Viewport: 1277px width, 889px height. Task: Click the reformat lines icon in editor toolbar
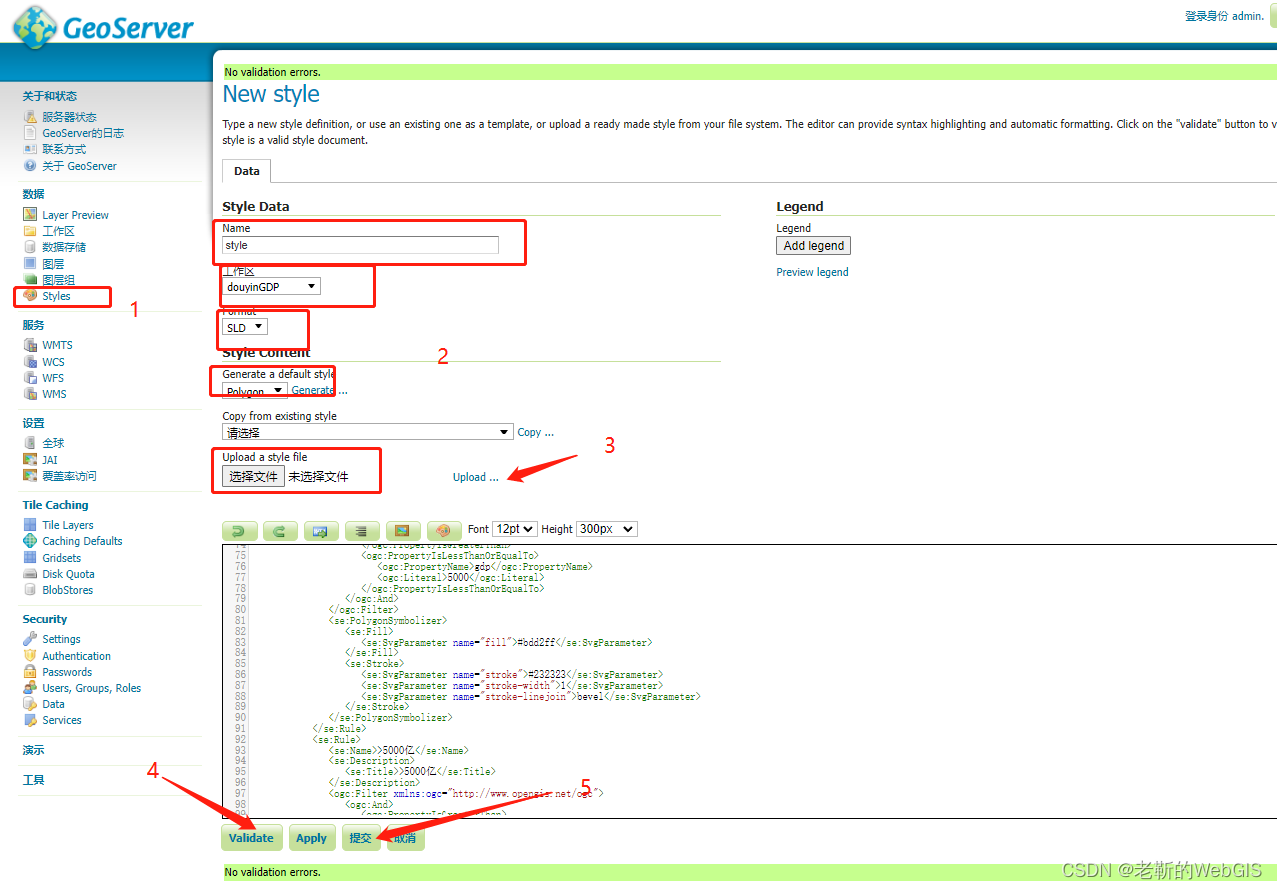tap(361, 530)
